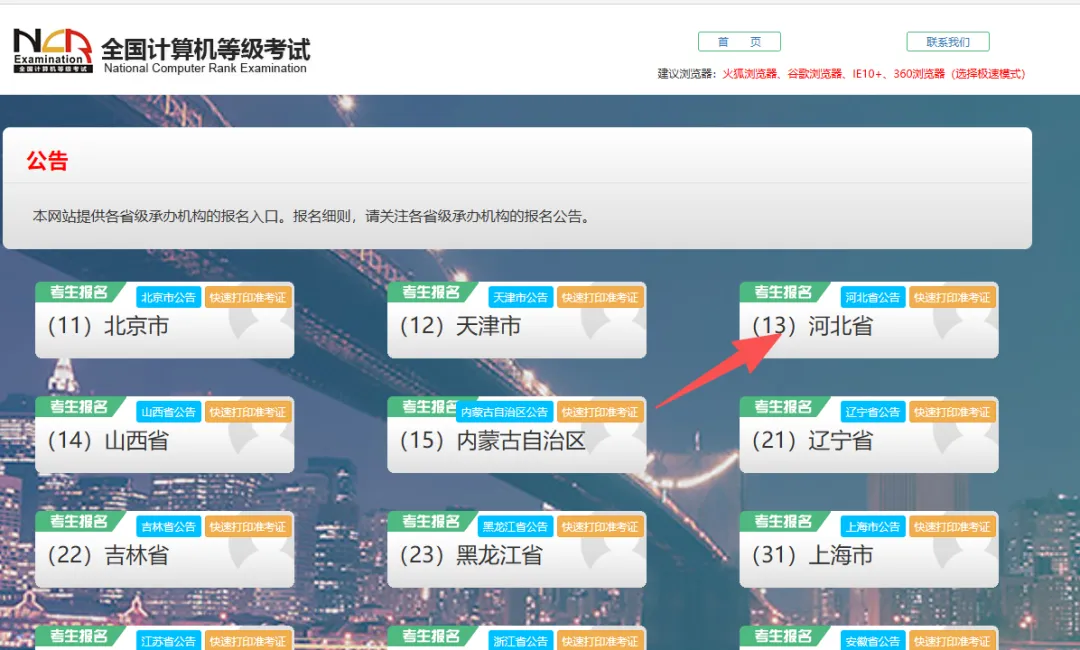Open 考生报名 for 天津市
Viewport: 1080px width, 650px height.
[431, 293]
